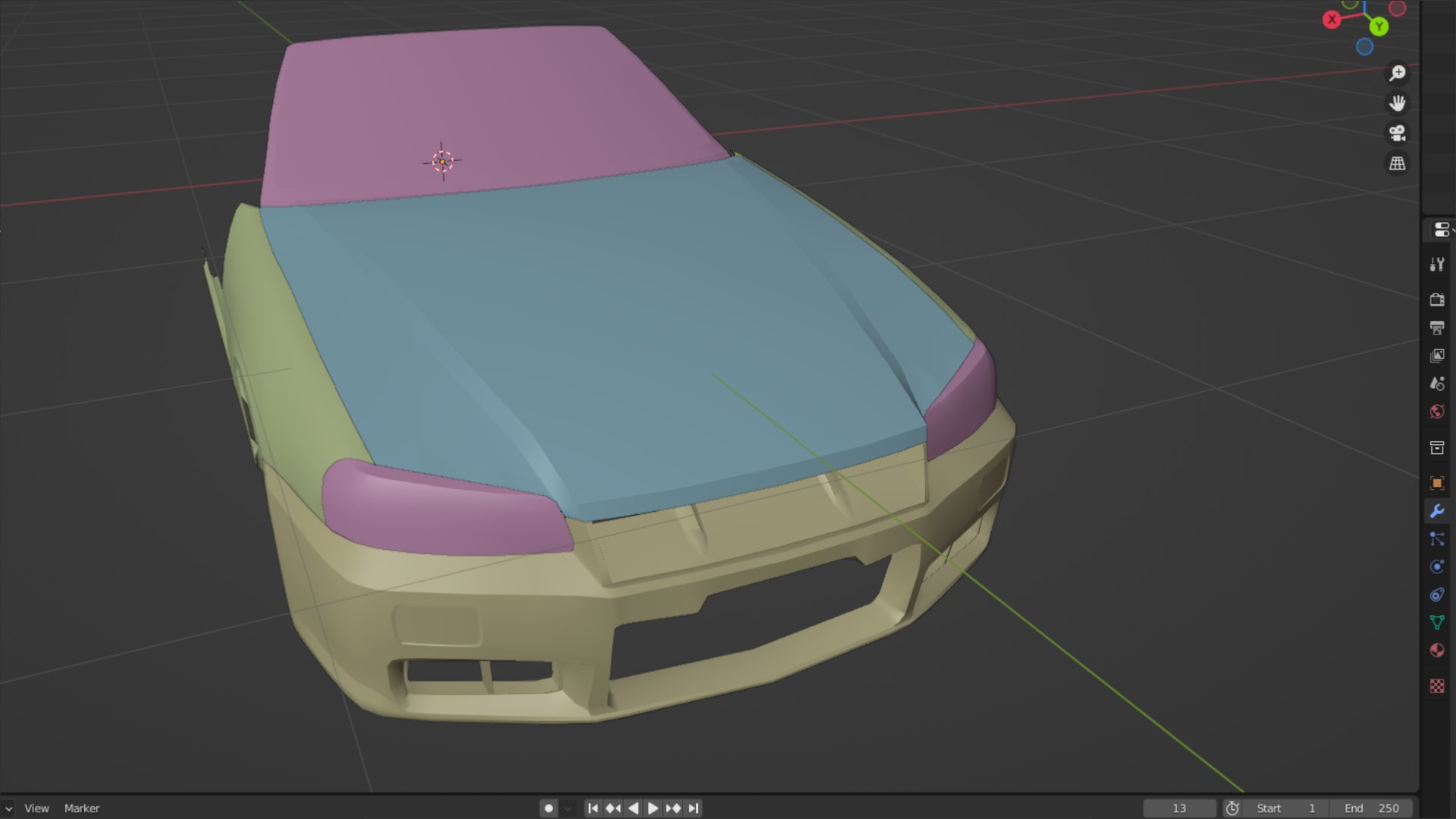The height and width of the screenshot is (819, 1456).
Task: Open the Output properties printer tab
Action: [1436, 328]
